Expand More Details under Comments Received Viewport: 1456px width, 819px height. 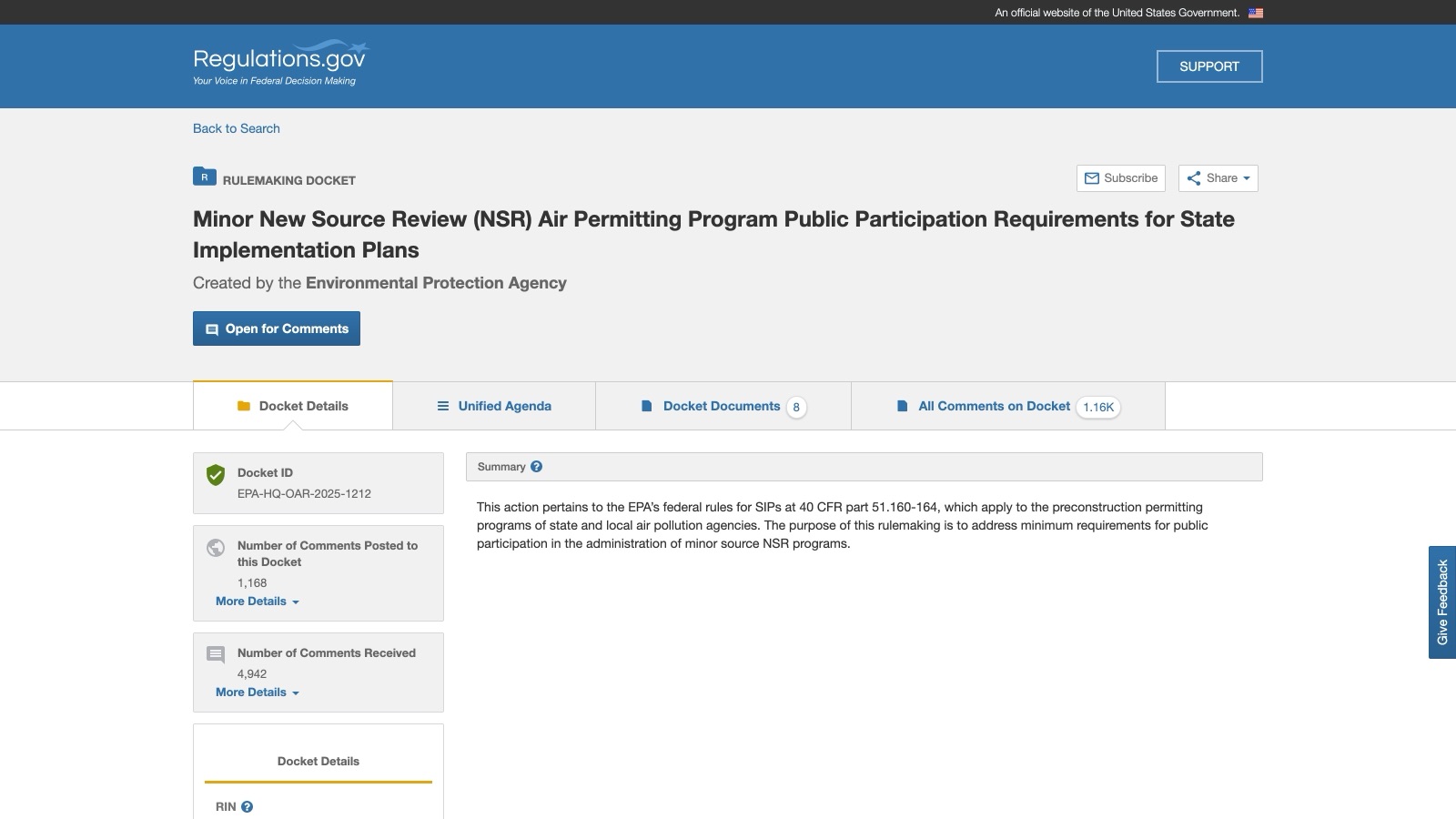click(258, 693)
